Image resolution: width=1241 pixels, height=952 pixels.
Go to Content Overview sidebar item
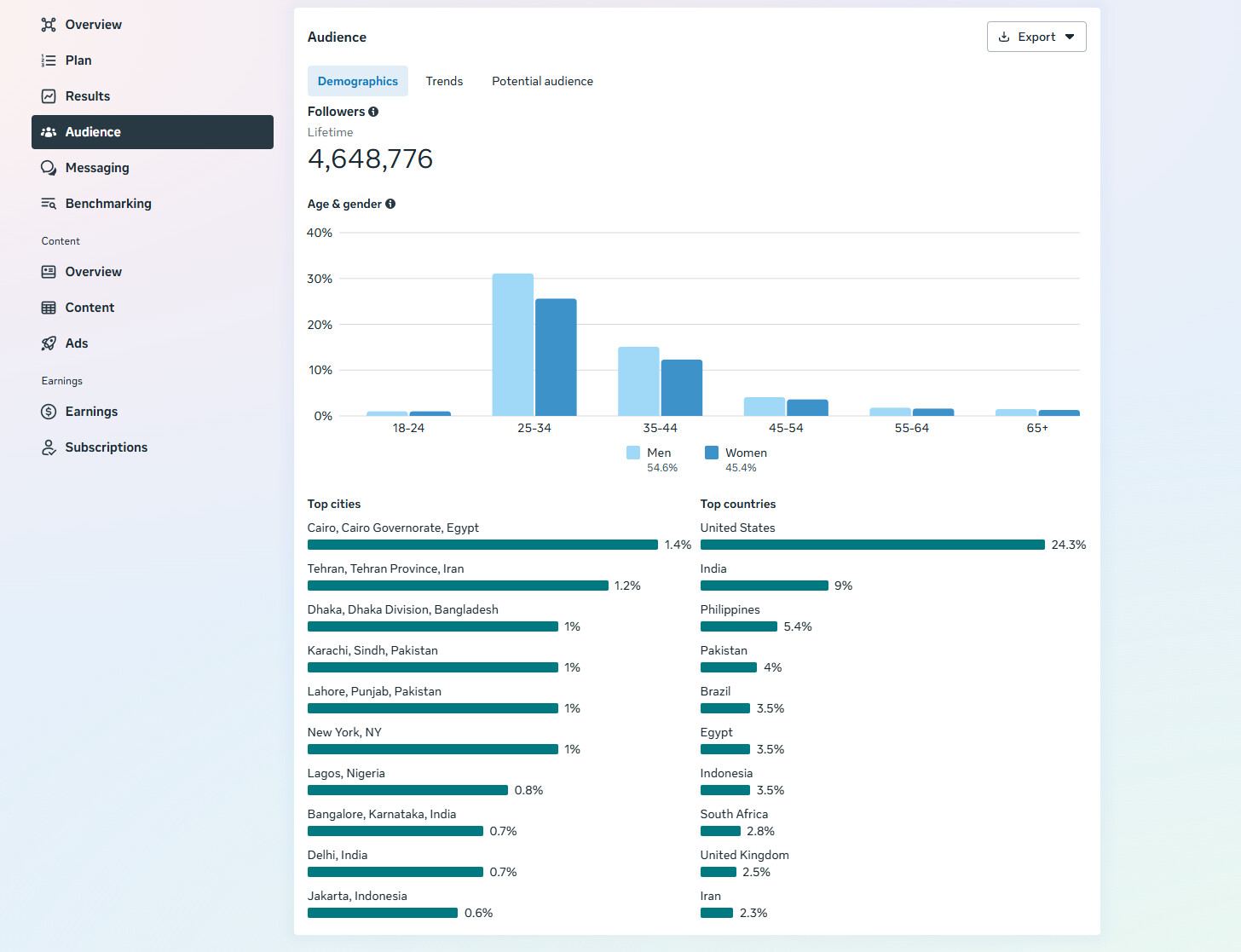(93, 272)
